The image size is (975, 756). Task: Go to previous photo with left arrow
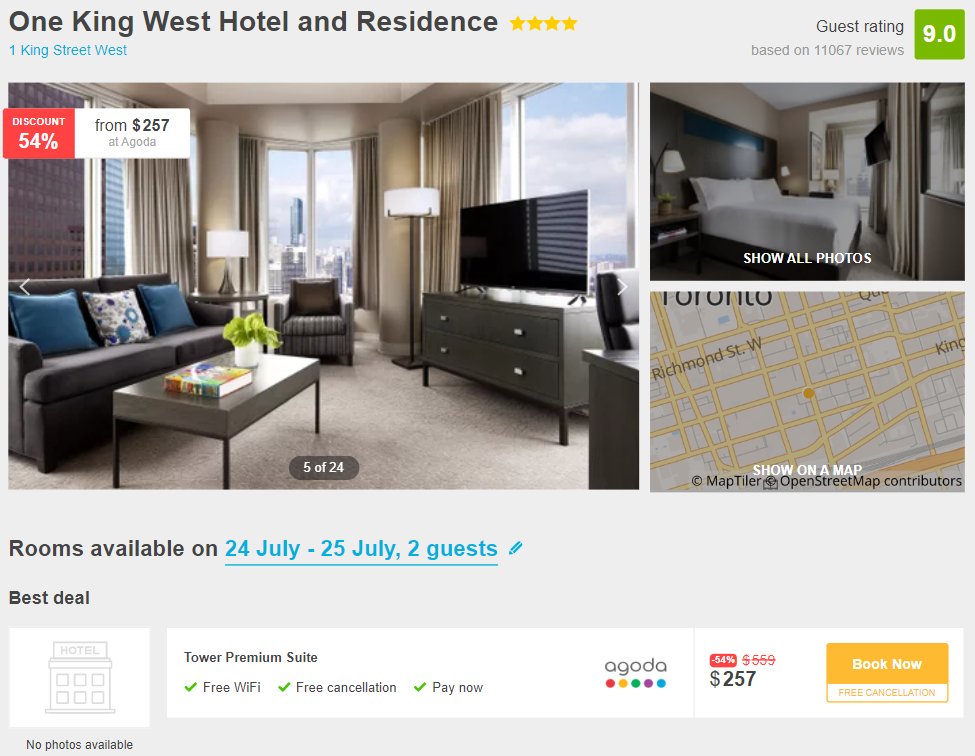(25, 287)
